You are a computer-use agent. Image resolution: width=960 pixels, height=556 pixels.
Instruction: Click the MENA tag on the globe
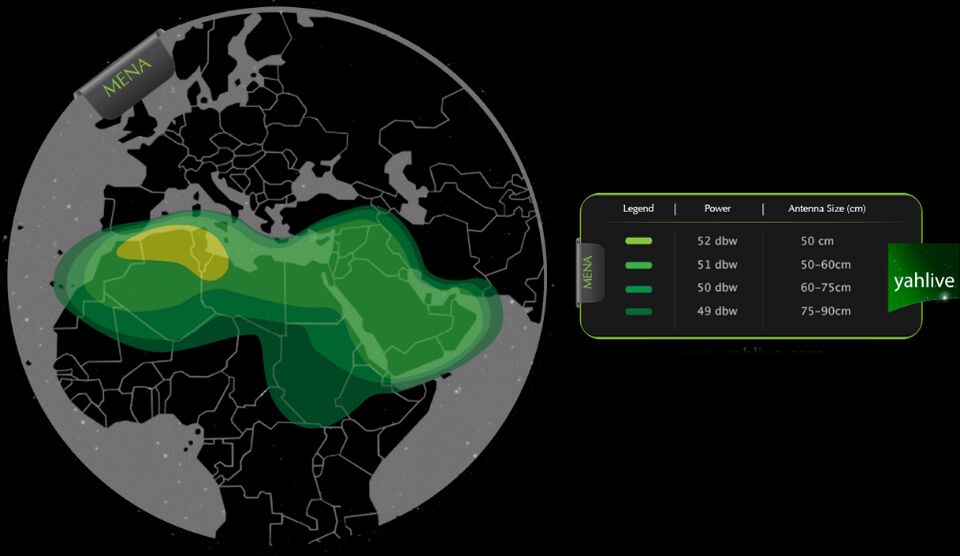pyautogui.click(x=127, y=75)
